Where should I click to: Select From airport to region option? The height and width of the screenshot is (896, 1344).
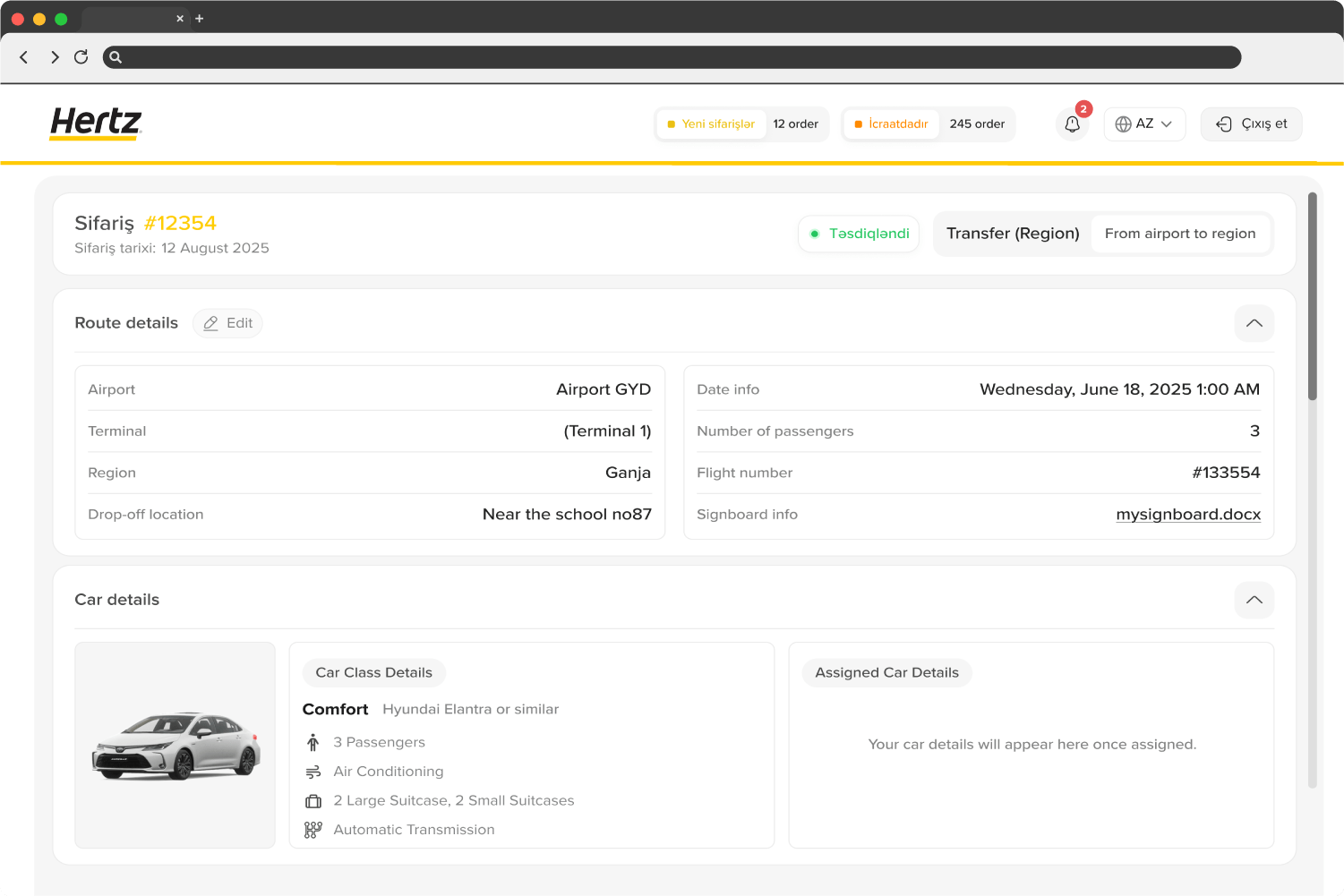(x=1180, y=234)
